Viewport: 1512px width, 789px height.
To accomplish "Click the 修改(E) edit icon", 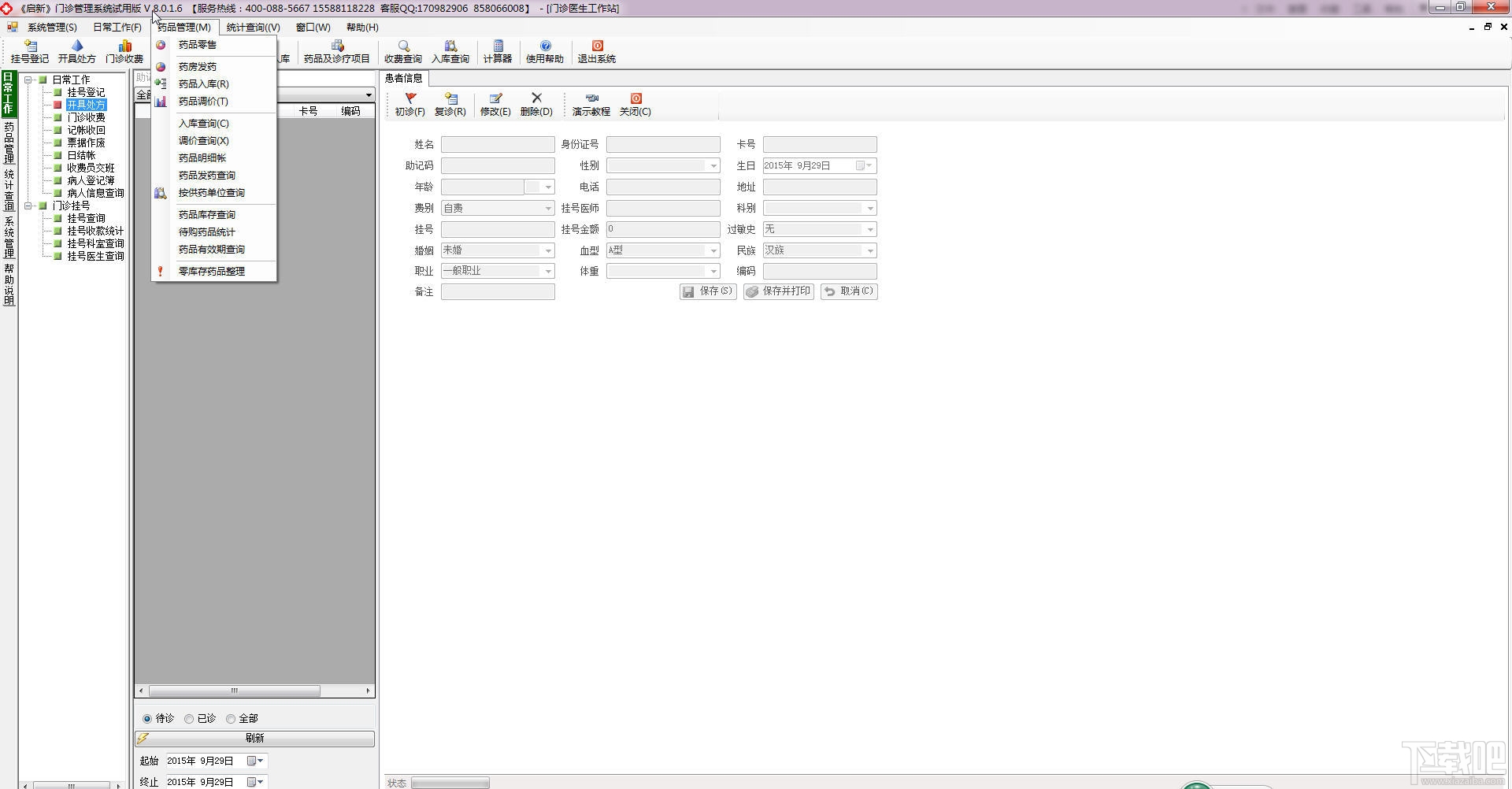I will (x=495, y=105).
